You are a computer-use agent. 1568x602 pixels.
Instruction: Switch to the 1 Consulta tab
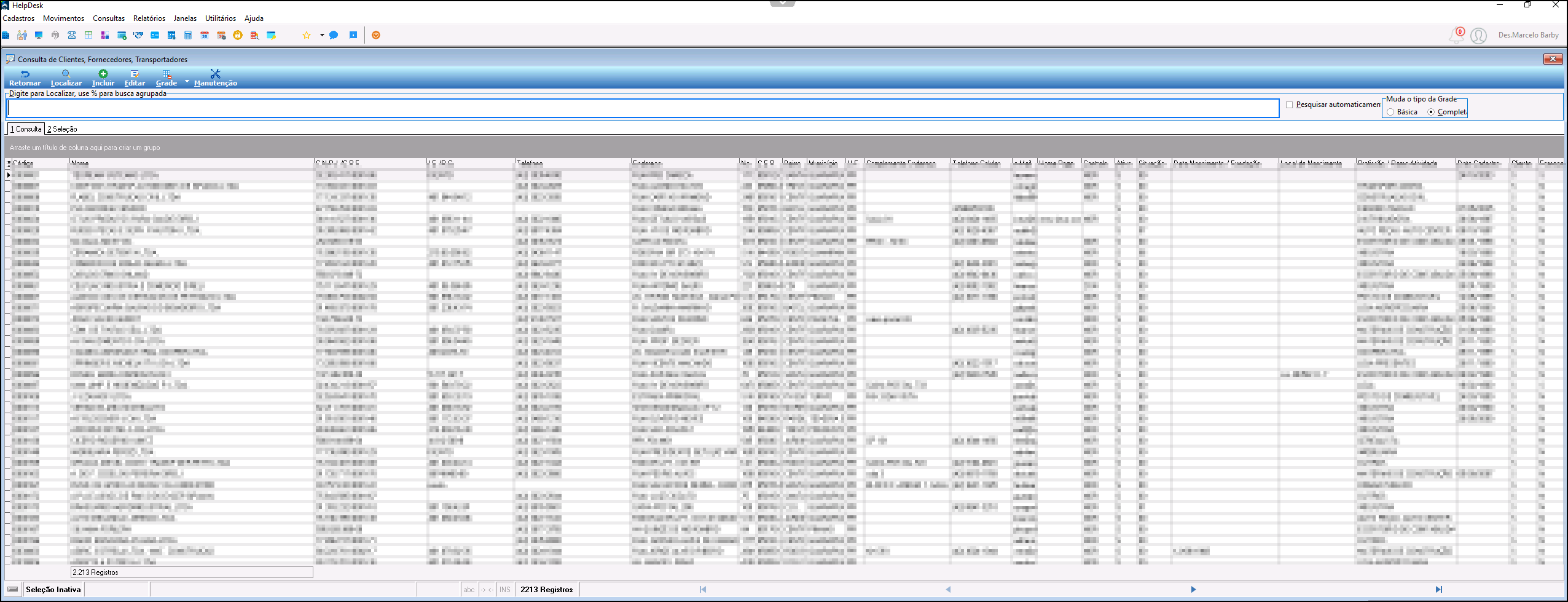(26, 129)
